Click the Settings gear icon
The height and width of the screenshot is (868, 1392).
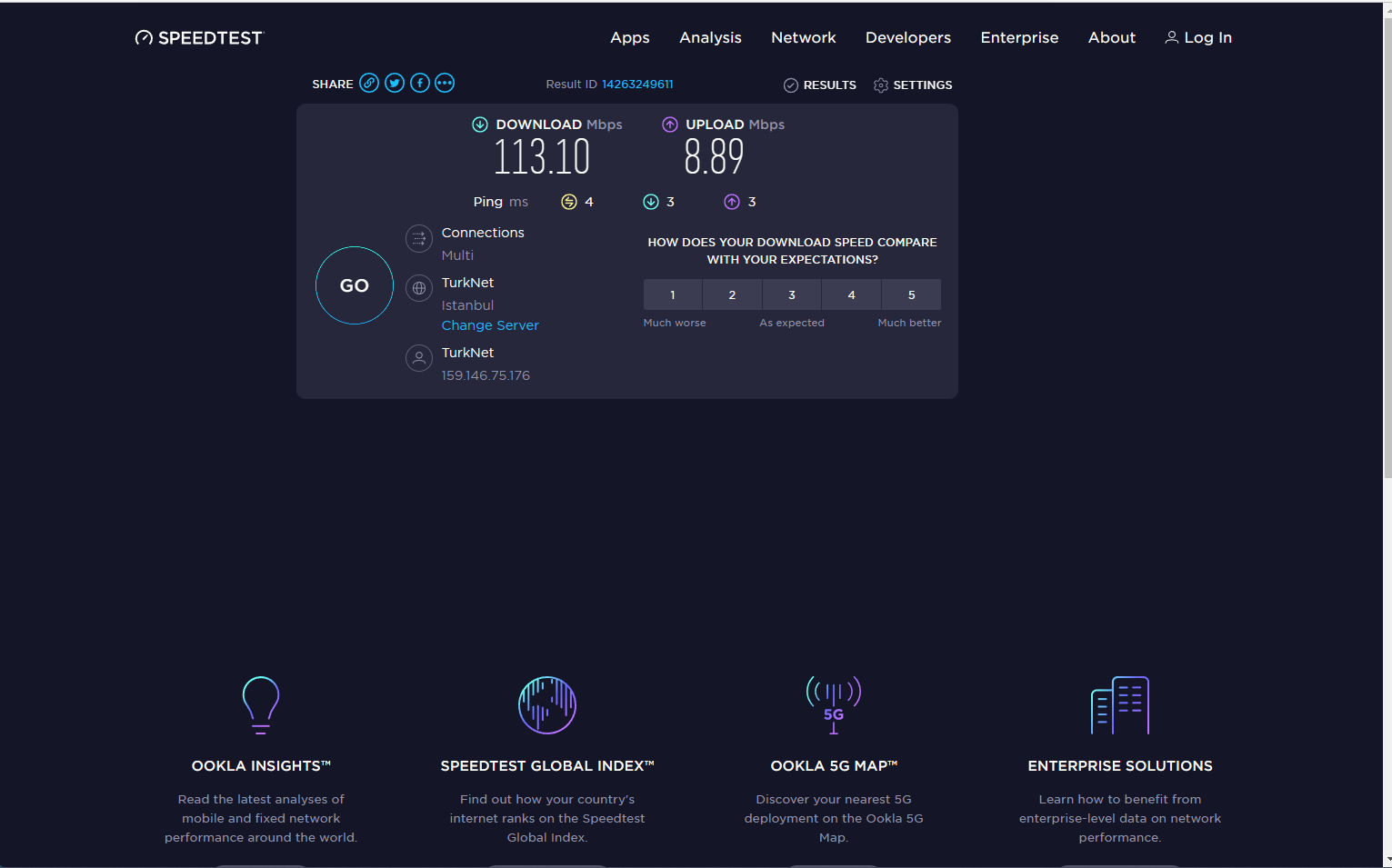coord(881,85)
